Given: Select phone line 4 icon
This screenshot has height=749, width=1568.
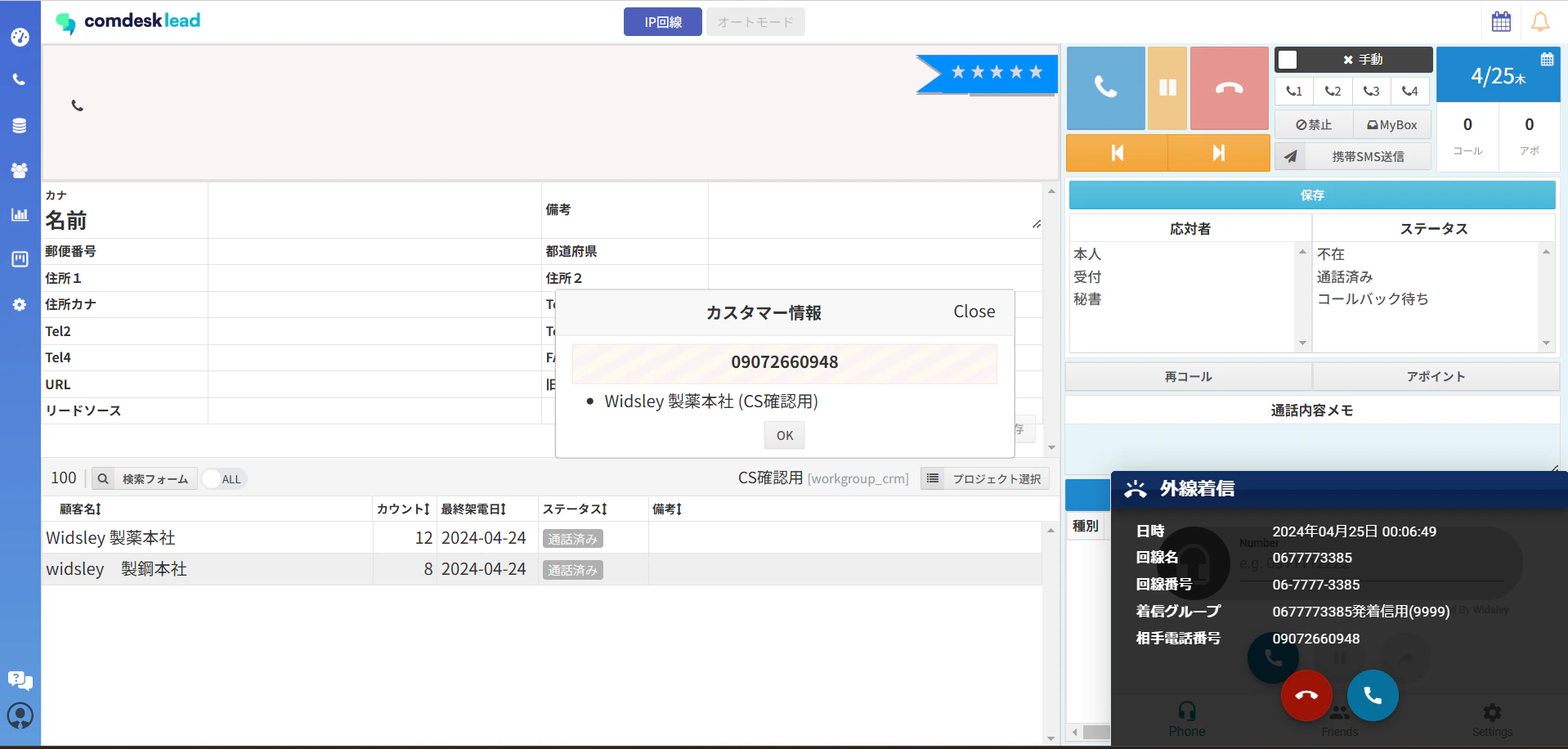Looking at the screenshot, I should [1409, 91].
